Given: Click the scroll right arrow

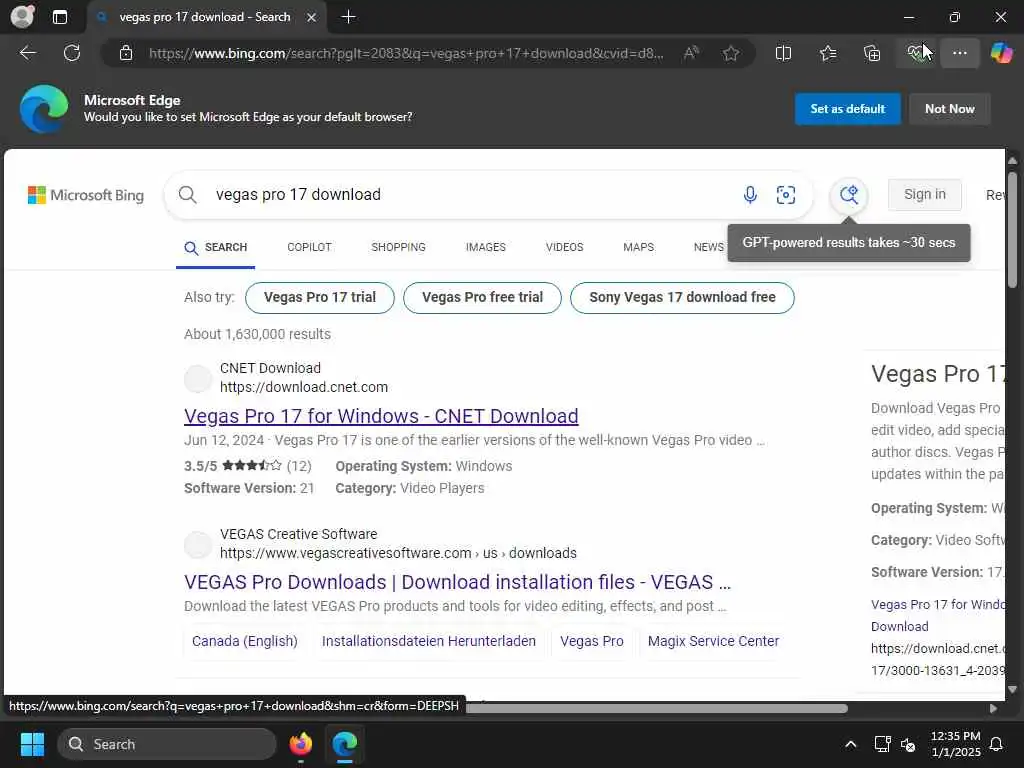Looking at the screenshot, I should [993, 709].
